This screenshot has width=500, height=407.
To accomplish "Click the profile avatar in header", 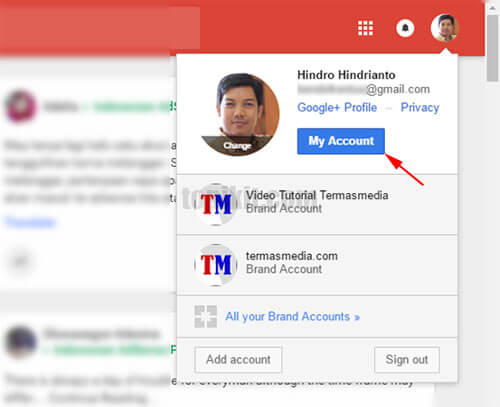I will click(445, 28).
